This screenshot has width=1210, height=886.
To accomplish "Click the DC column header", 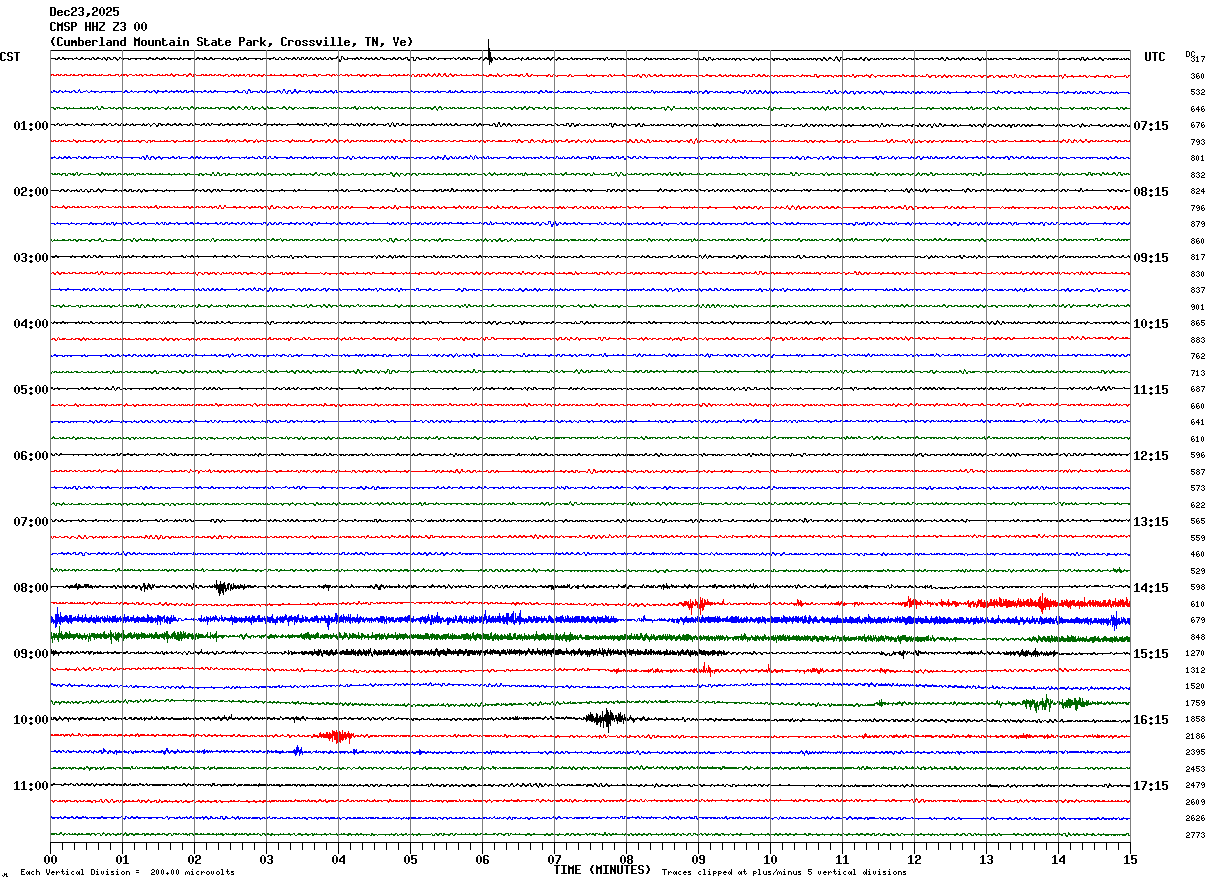I will click(1190, 54).
